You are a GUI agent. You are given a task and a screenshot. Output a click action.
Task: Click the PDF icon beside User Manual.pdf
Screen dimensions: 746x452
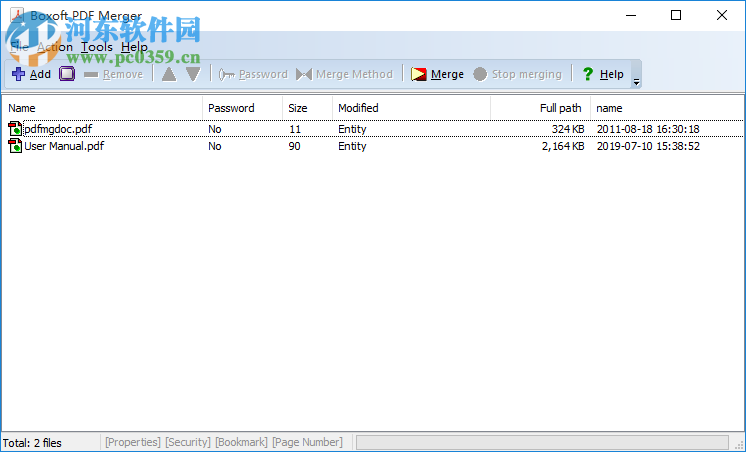pos(15,146)
